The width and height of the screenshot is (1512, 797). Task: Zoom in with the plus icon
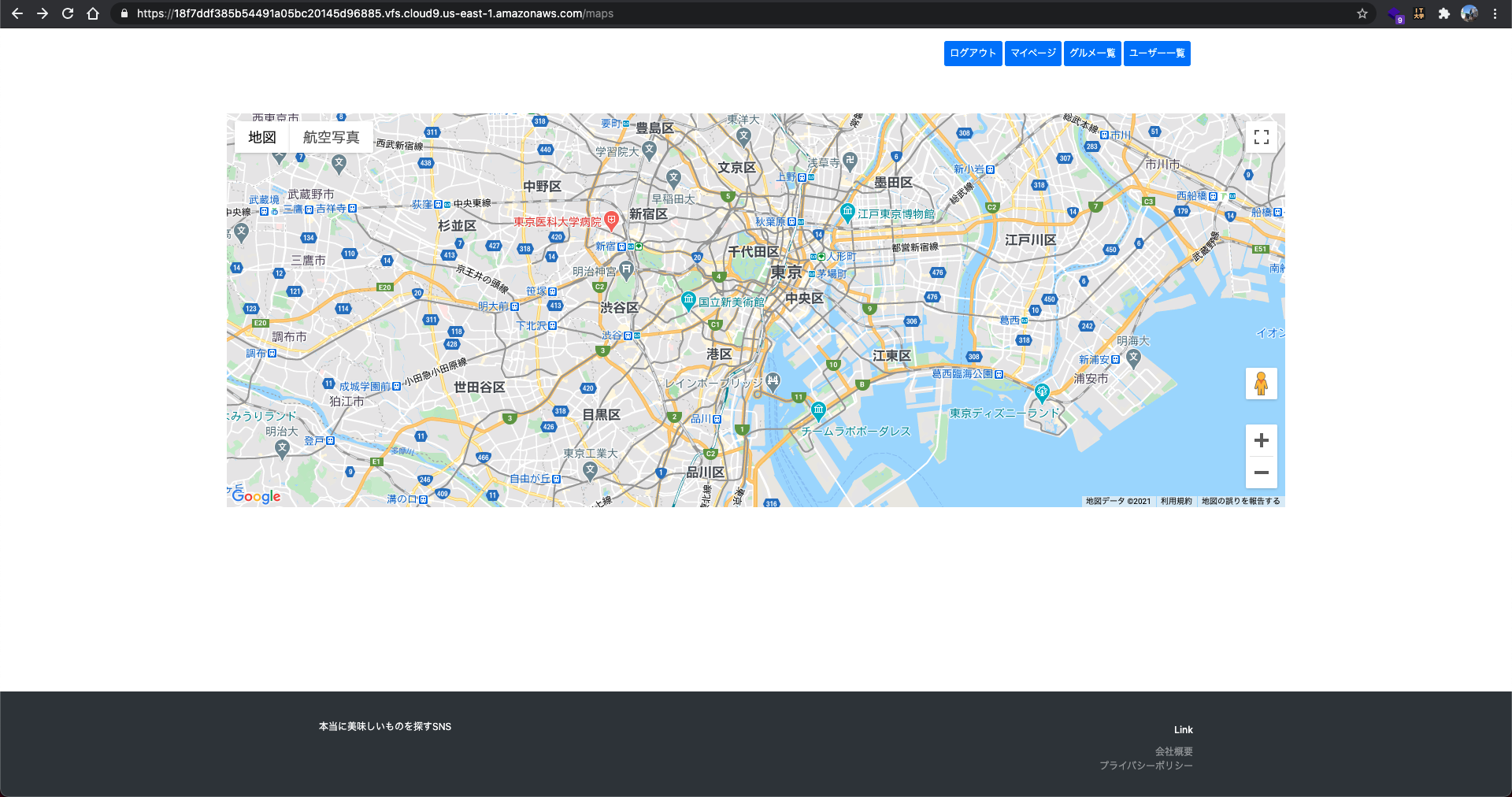coord(1261,440)
